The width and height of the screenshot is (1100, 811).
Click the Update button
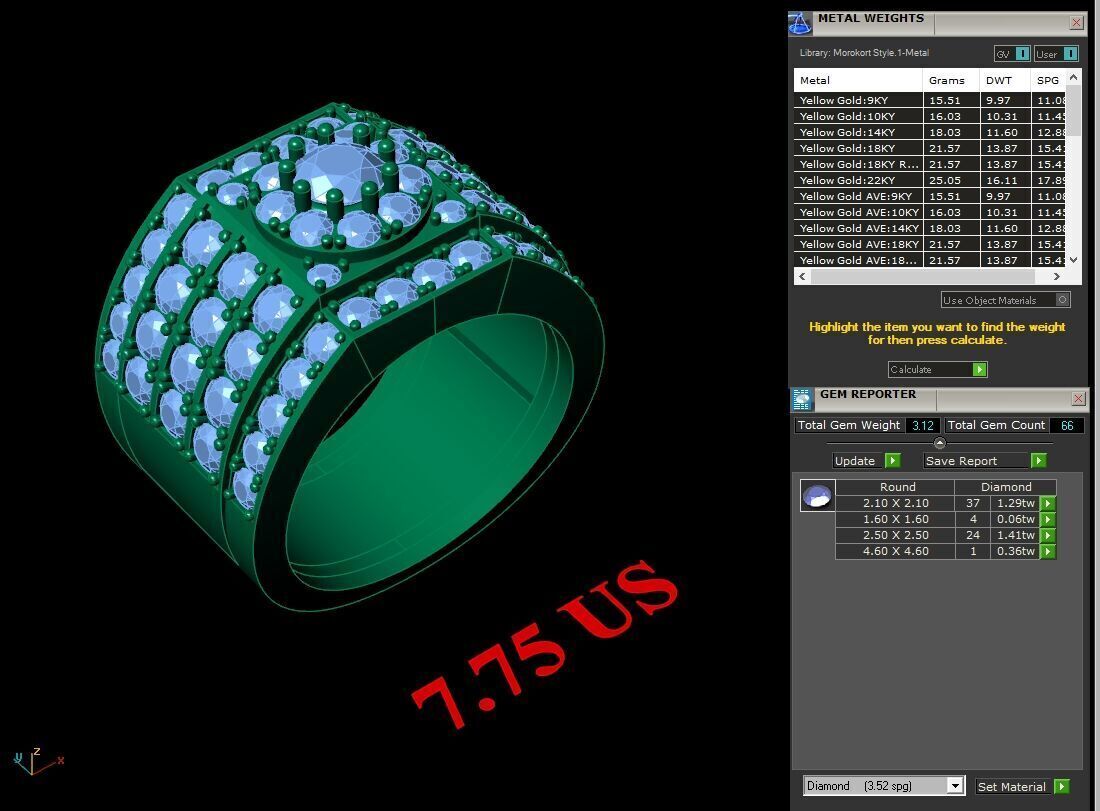[x=866, y=460]
